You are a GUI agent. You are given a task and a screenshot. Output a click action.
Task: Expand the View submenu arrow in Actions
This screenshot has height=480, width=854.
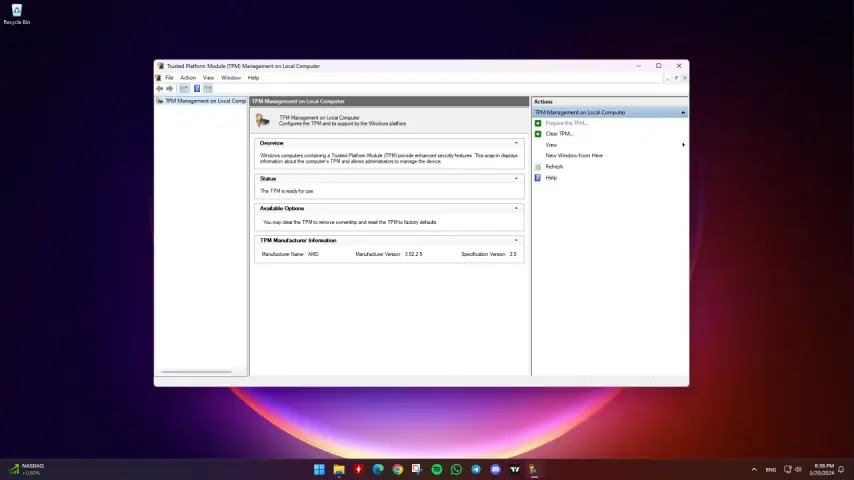coord(684,145)
